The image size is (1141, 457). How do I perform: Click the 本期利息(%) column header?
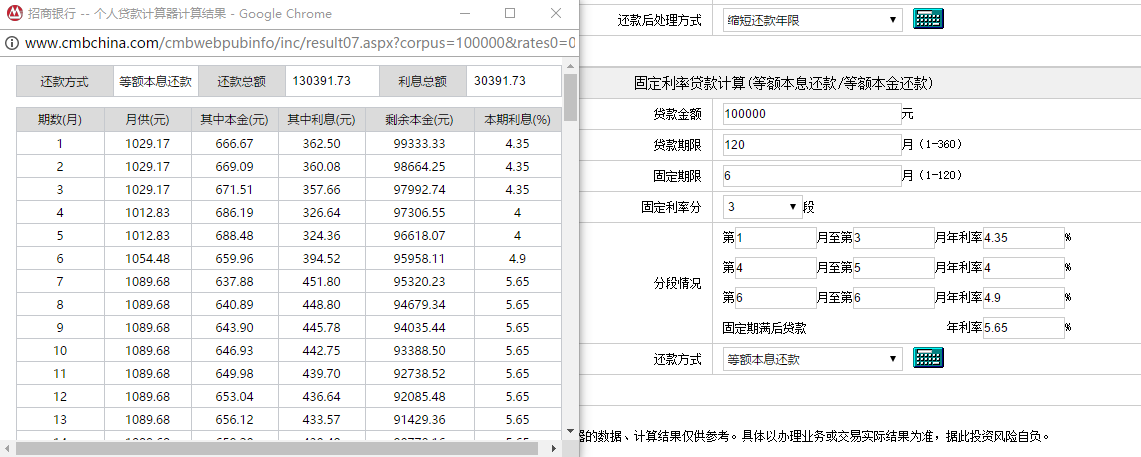pyautogui.click(x=517, y=120)
